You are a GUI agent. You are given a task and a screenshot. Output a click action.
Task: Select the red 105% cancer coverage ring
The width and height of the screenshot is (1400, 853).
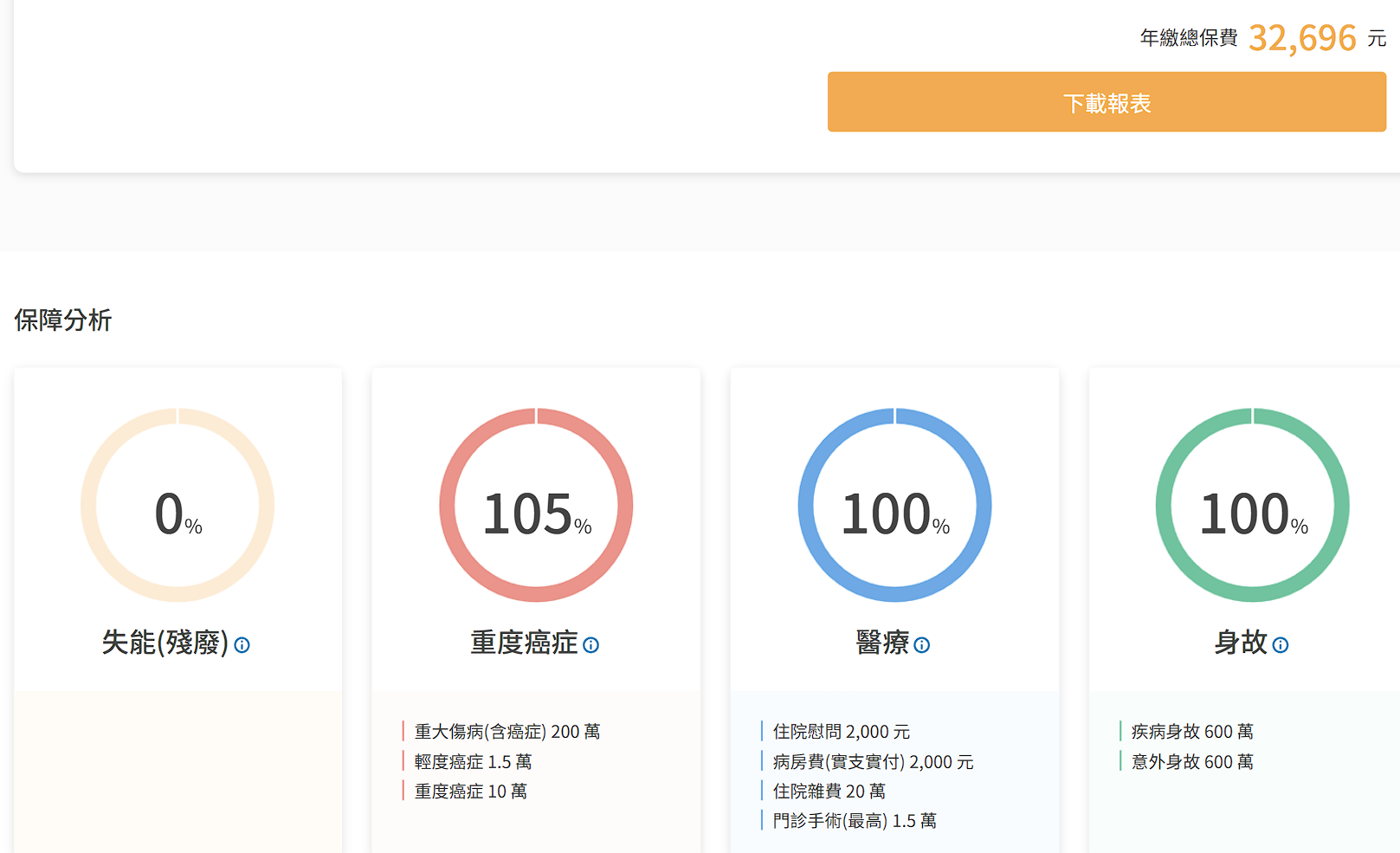[536, 505]
